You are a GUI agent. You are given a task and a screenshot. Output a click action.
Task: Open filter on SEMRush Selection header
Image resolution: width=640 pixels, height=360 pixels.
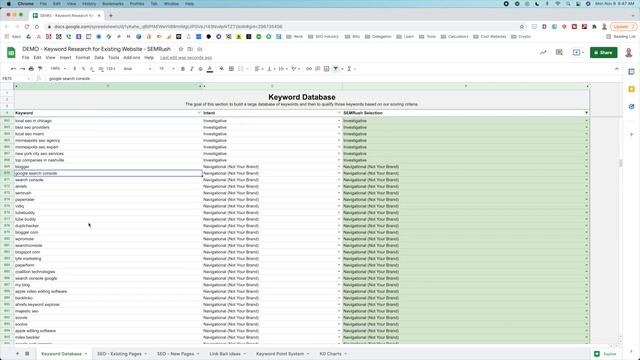pyautogui.click(x=586, y=113)
